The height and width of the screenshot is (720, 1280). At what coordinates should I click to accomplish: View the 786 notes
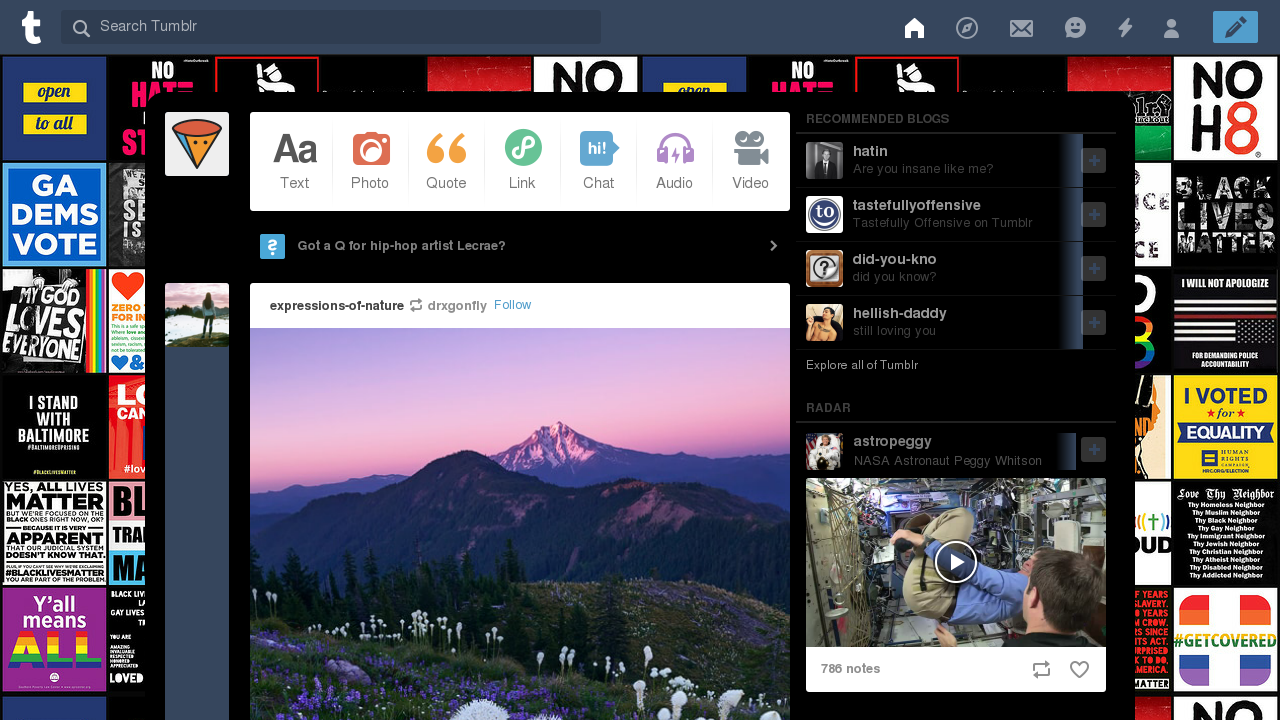850,669
